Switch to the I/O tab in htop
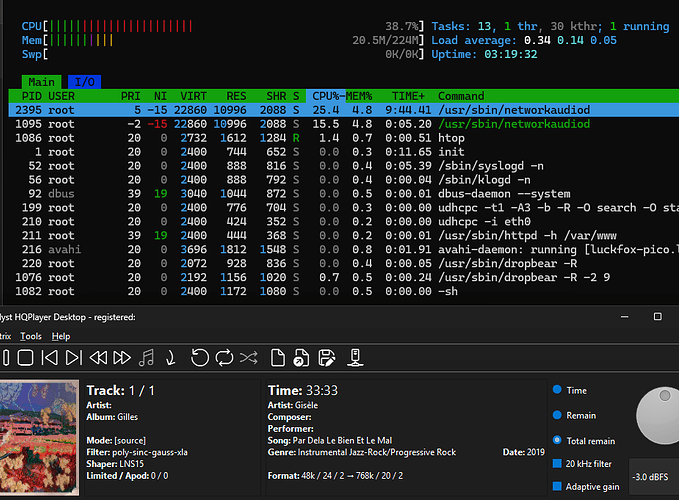679x500 pixels. click(84, 82)
